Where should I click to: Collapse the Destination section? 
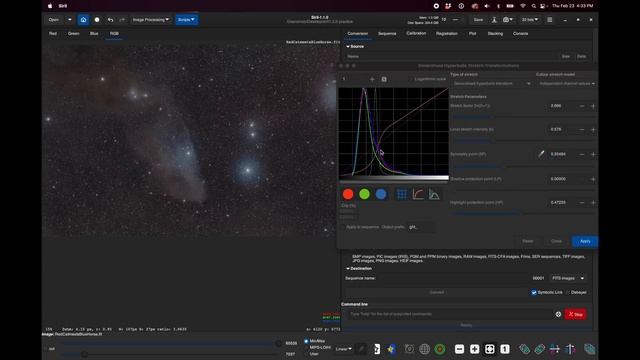359,269
